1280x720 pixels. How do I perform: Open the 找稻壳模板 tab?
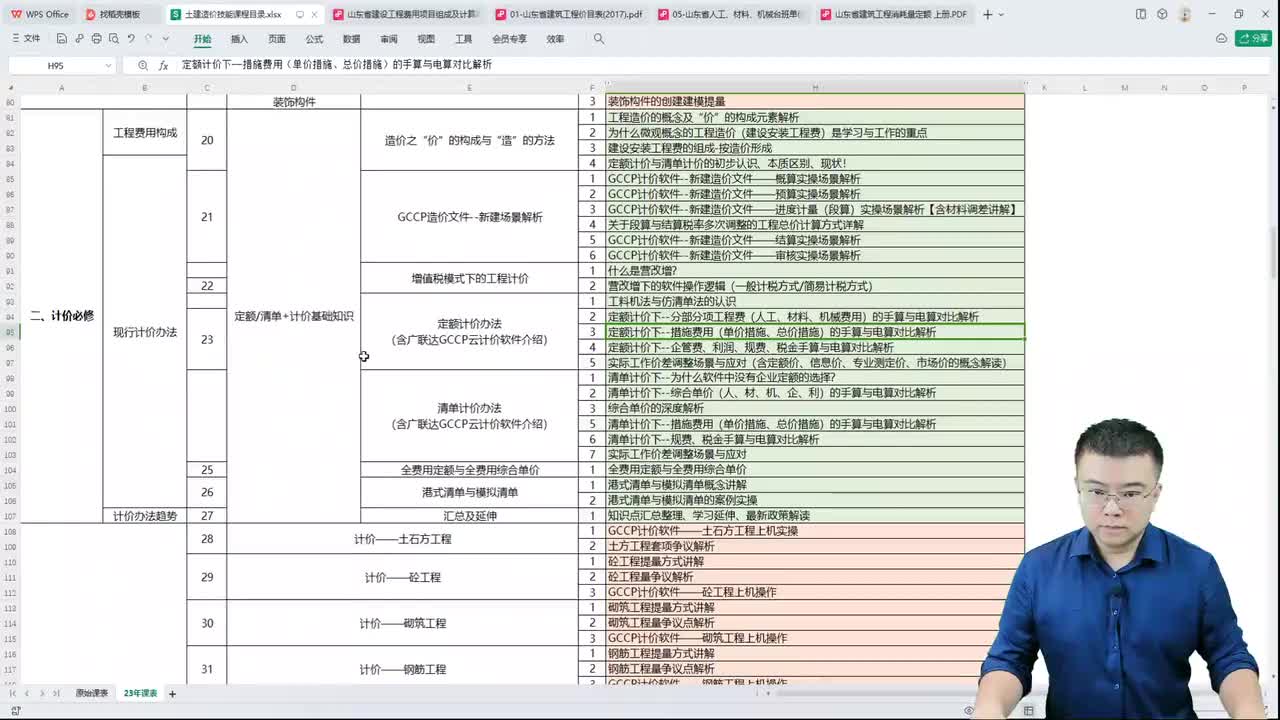(x=119, y=14)
